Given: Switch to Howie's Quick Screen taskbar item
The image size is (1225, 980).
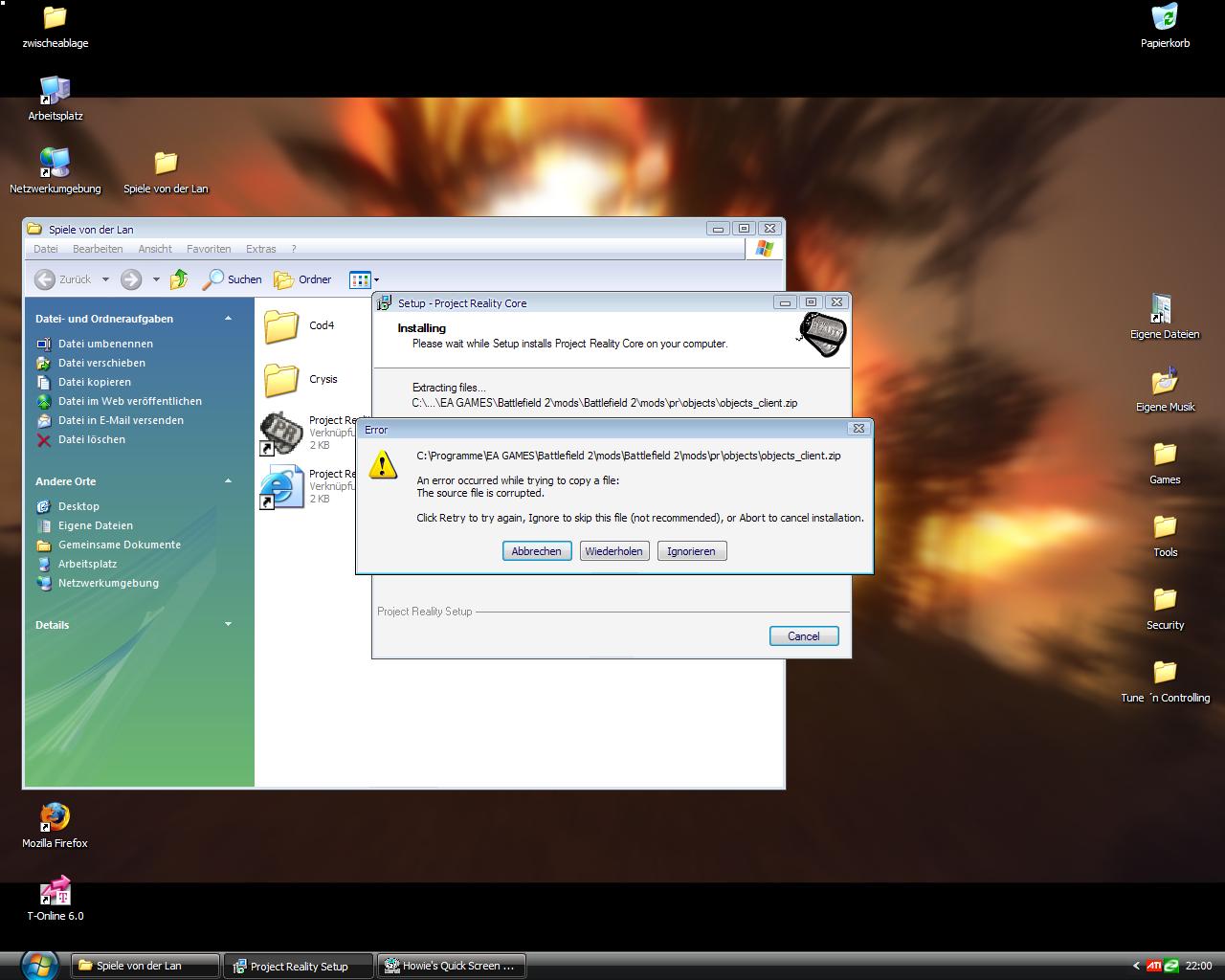Looking at the screenshot, I should point(451,966).
